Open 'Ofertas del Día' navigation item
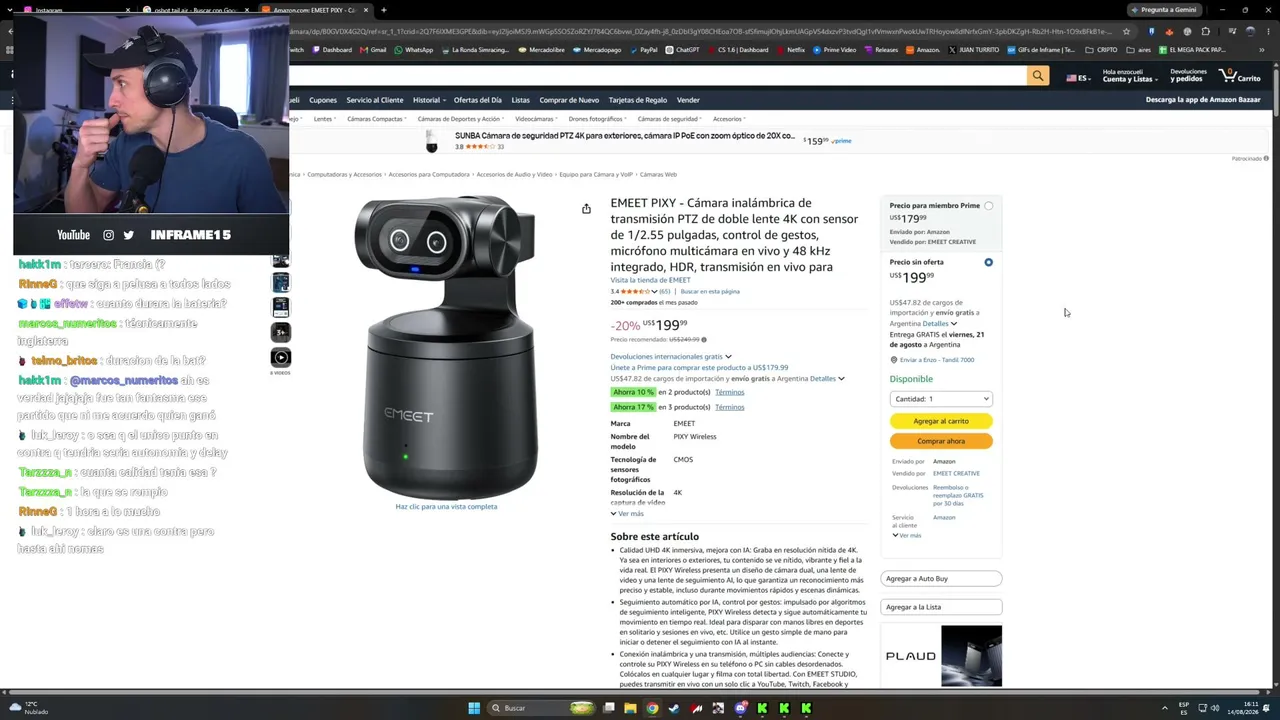The width and height of the screenshot is (1280, 720). tap(478, 100)
